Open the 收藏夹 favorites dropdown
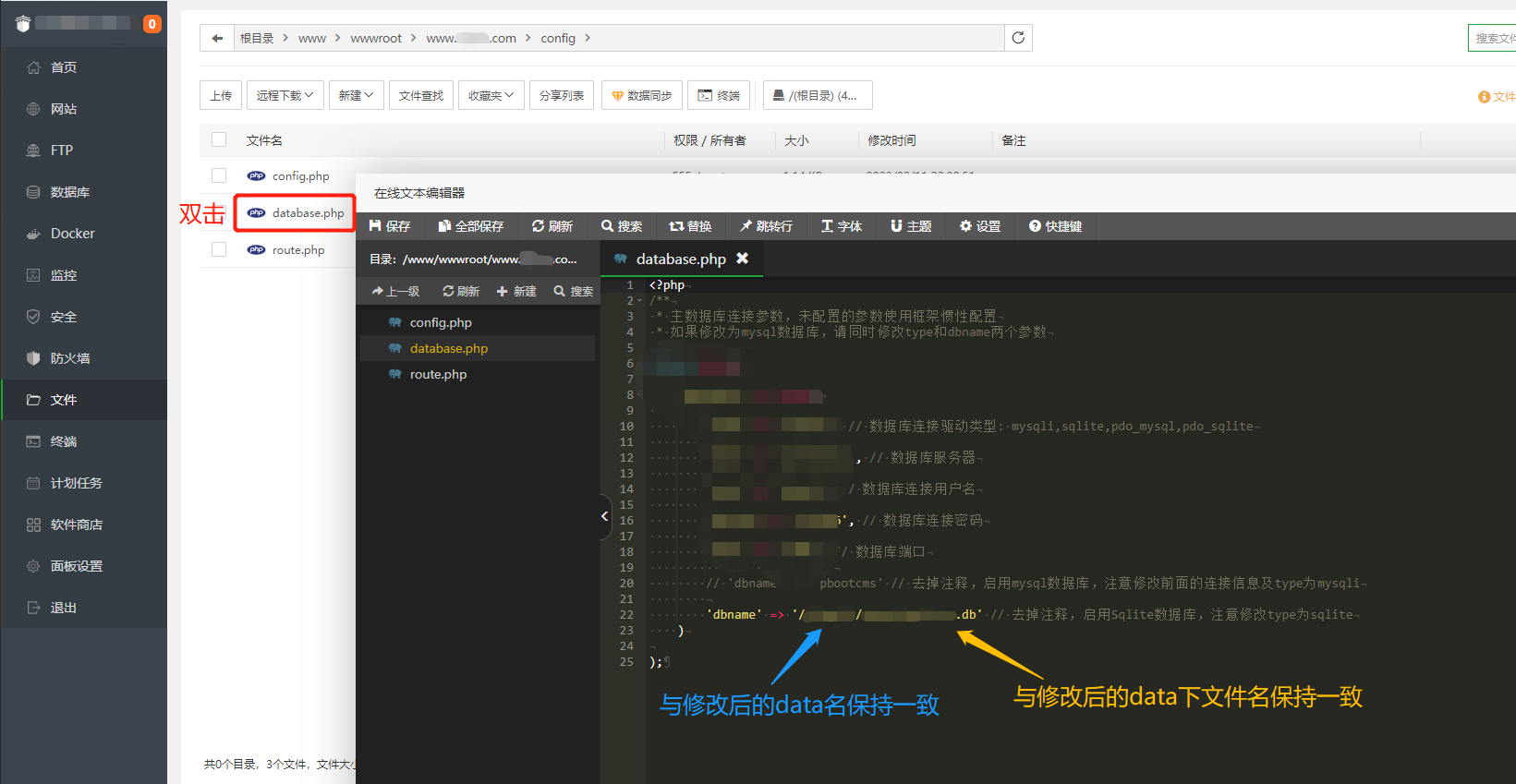The height and width of the screenshot is (784, 1516). click(x=491, y=95)
